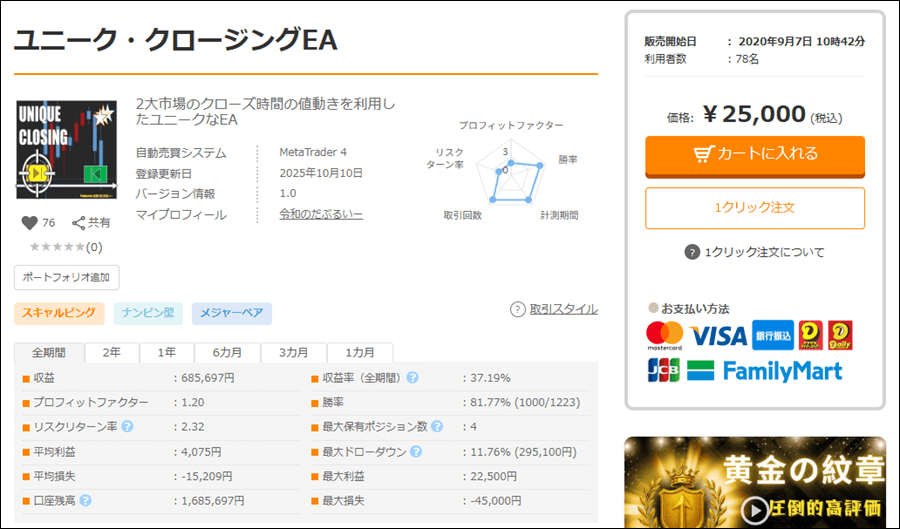Click the help icon beside 口座残高
The width and height of the screenshot is (900, 529).
click(x=85, y=501)
